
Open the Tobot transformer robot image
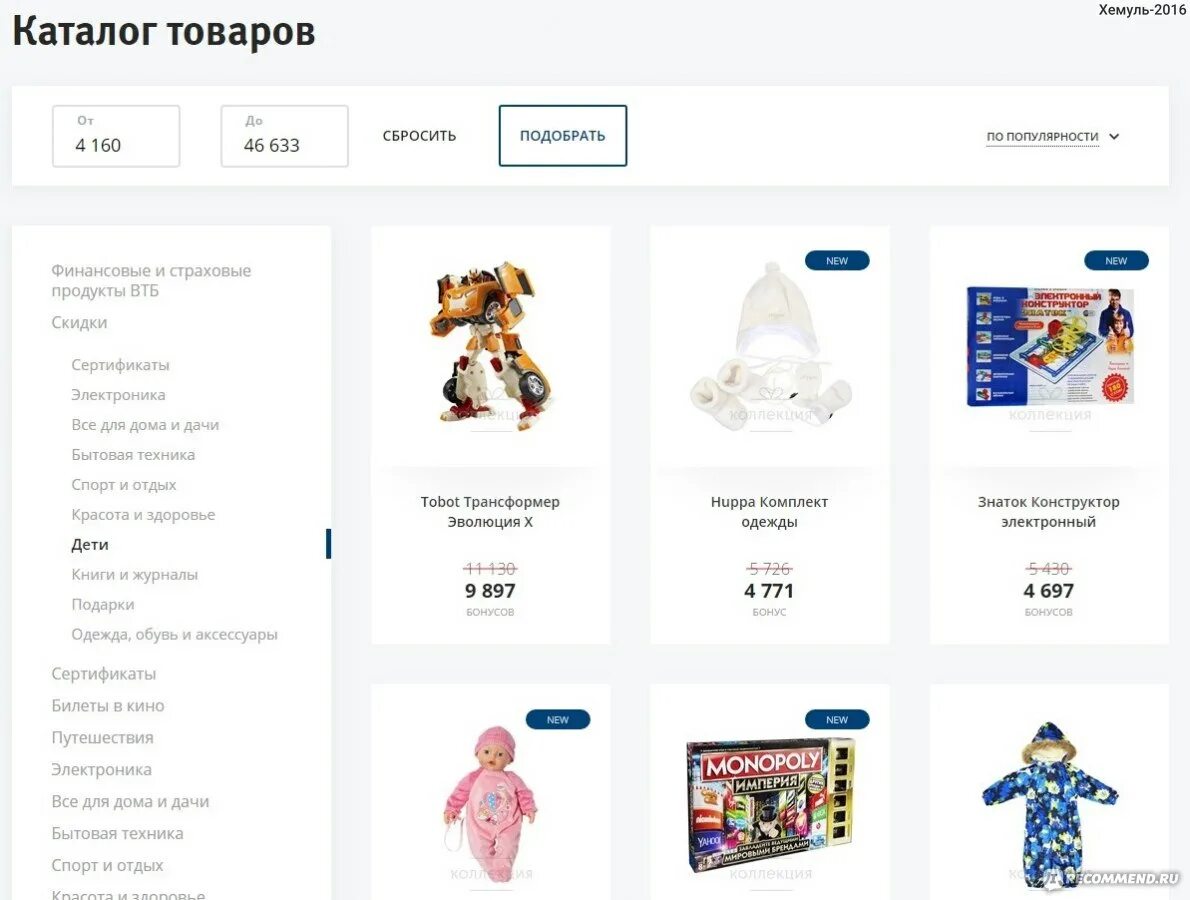[x=490, y=345]
